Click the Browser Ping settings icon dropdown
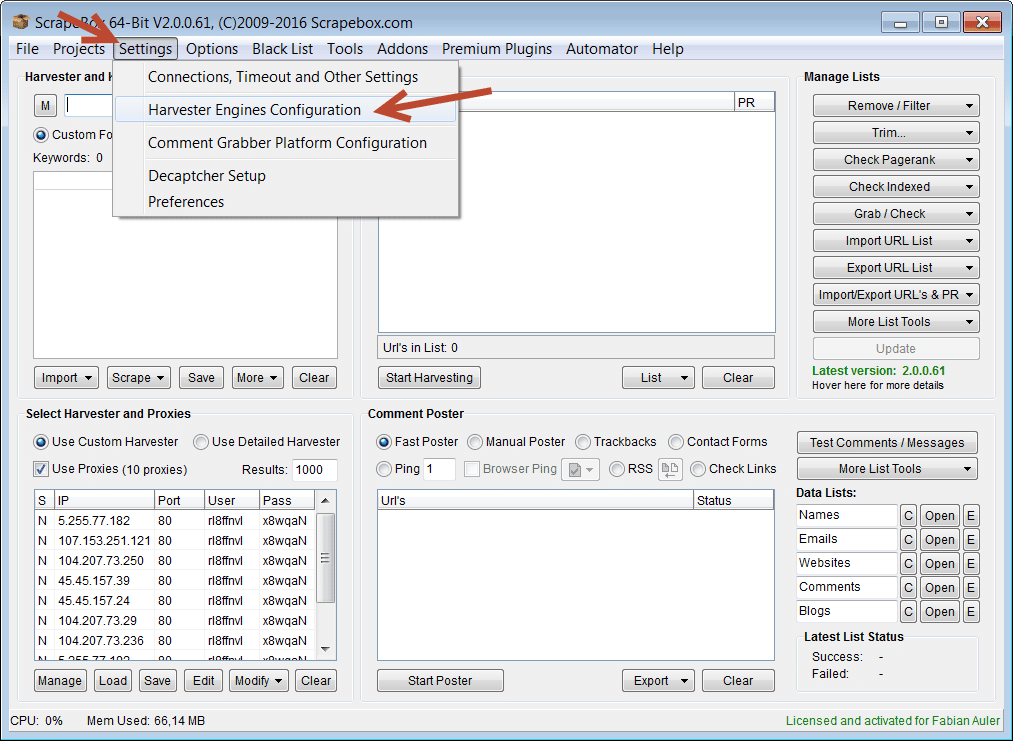 pyautogui.click(x=580, y=470)
